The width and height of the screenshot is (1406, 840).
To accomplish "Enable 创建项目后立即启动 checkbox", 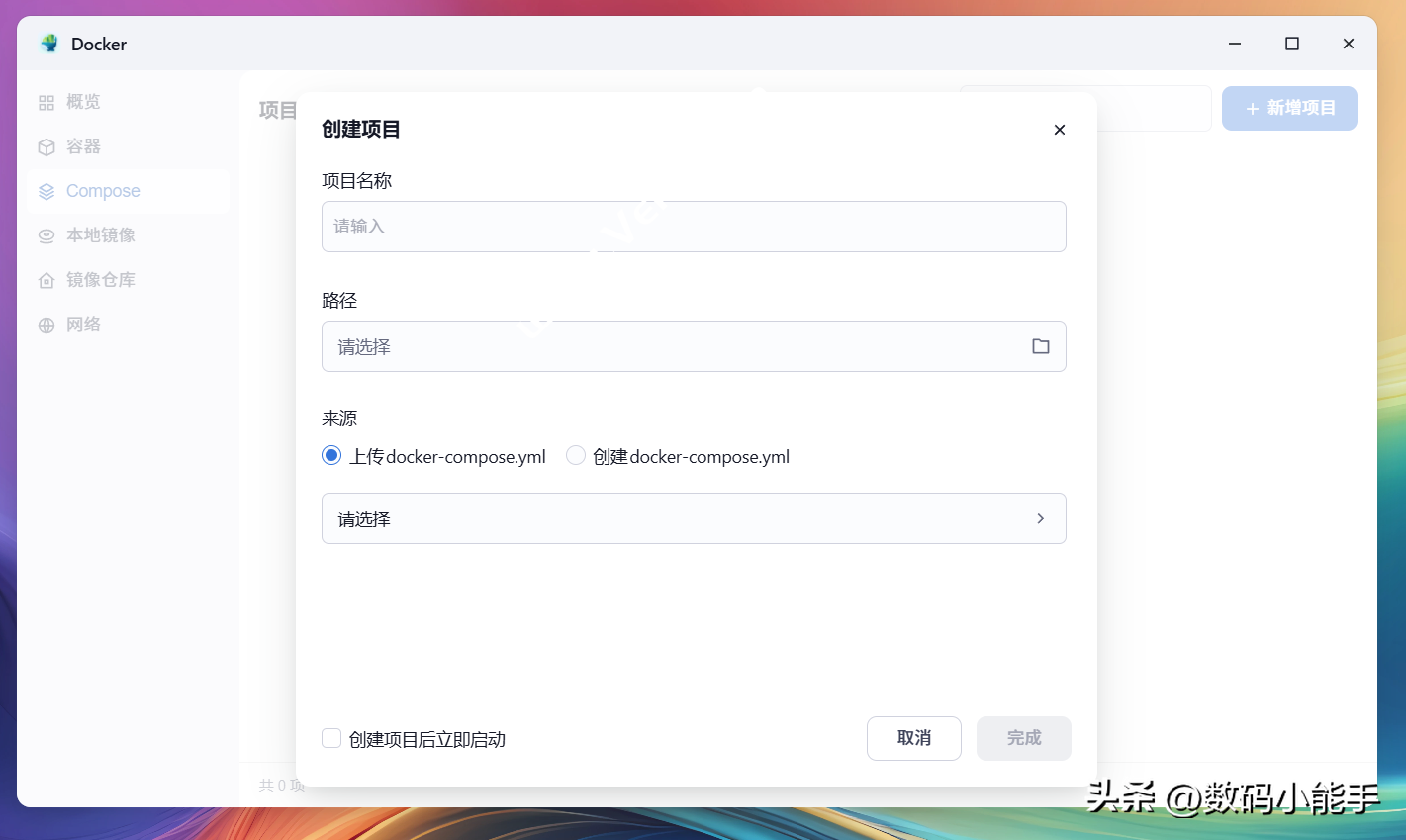I will pos(331,738).
